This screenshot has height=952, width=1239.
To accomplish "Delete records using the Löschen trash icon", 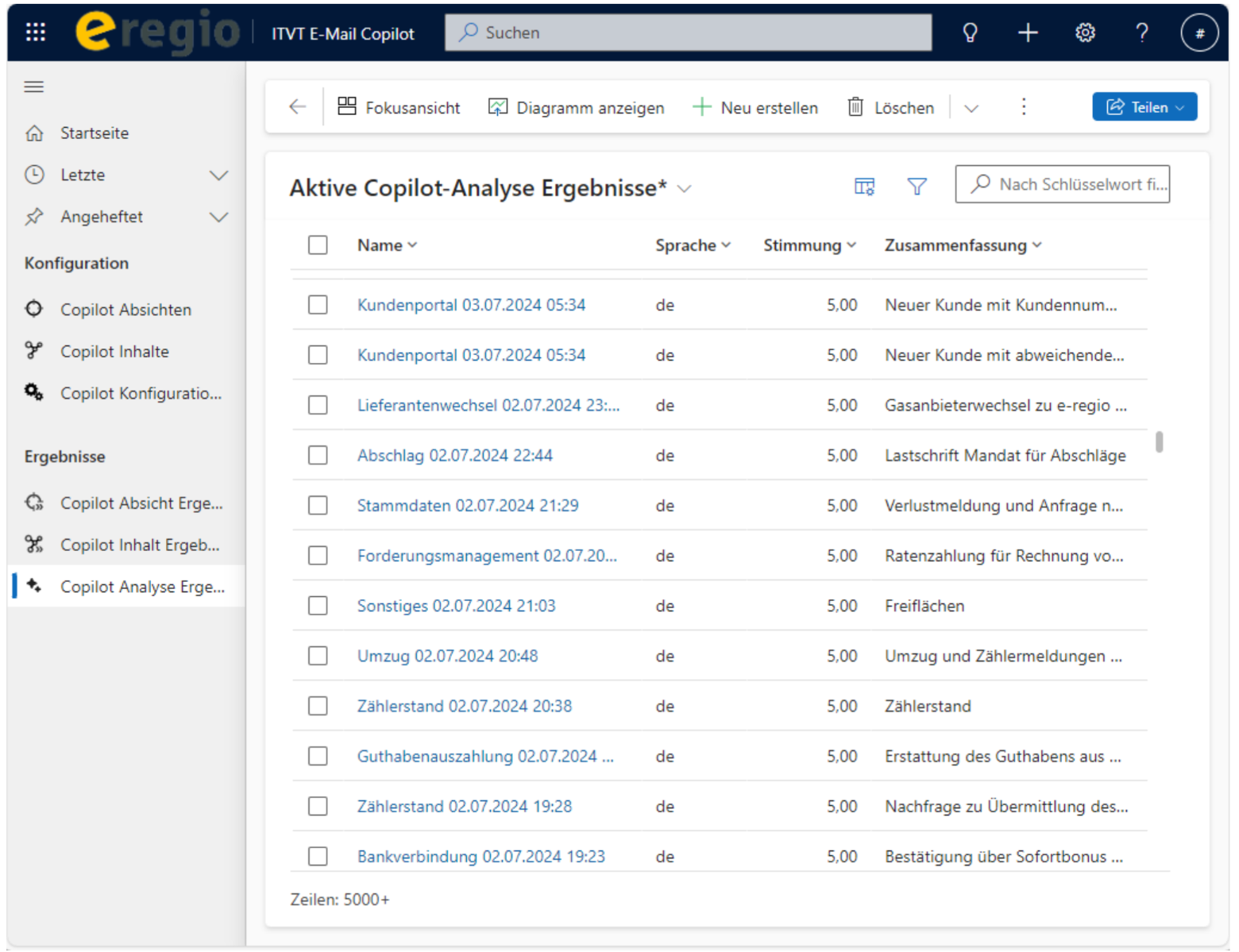I will click(890, 106).
